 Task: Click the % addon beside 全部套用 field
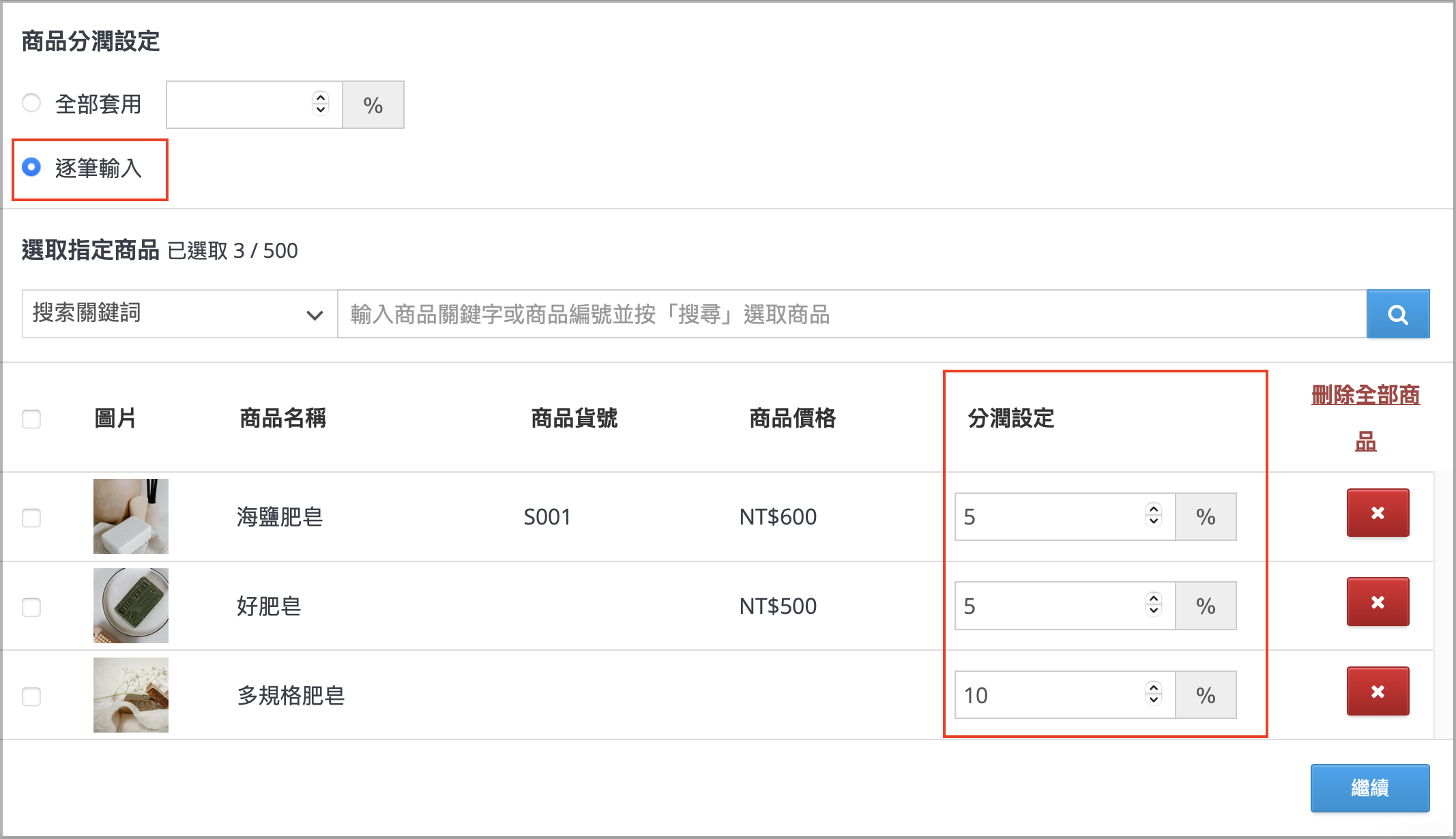(x=373, y=105)
